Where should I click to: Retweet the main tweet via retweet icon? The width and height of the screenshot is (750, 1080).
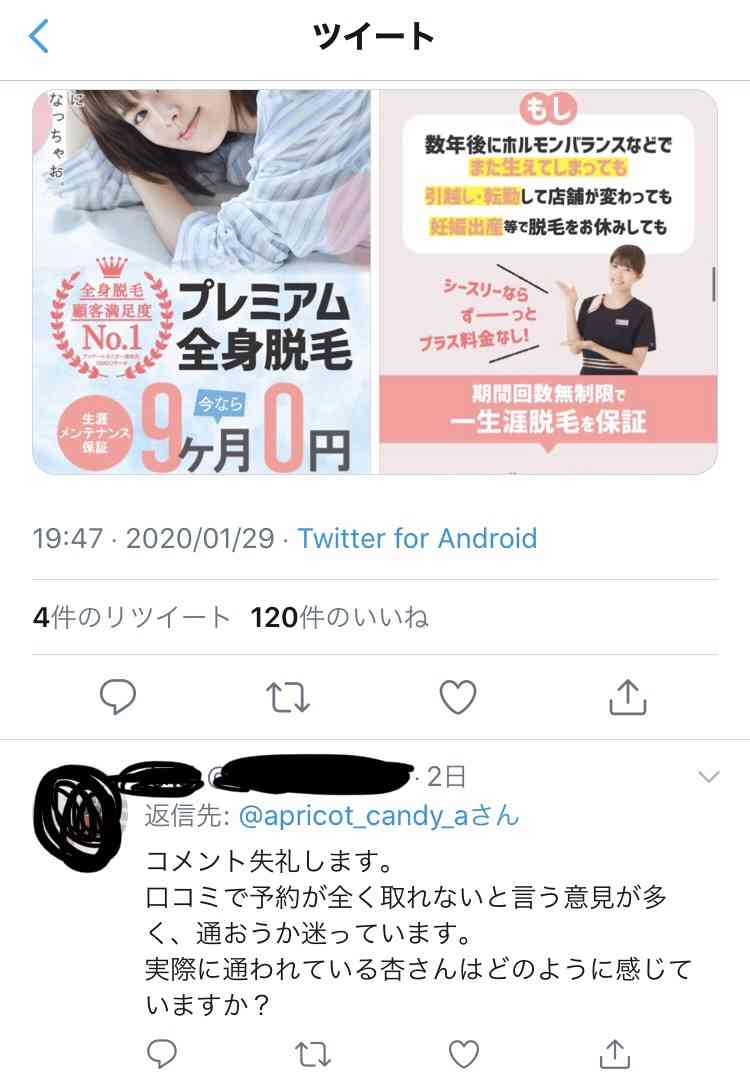288,697
